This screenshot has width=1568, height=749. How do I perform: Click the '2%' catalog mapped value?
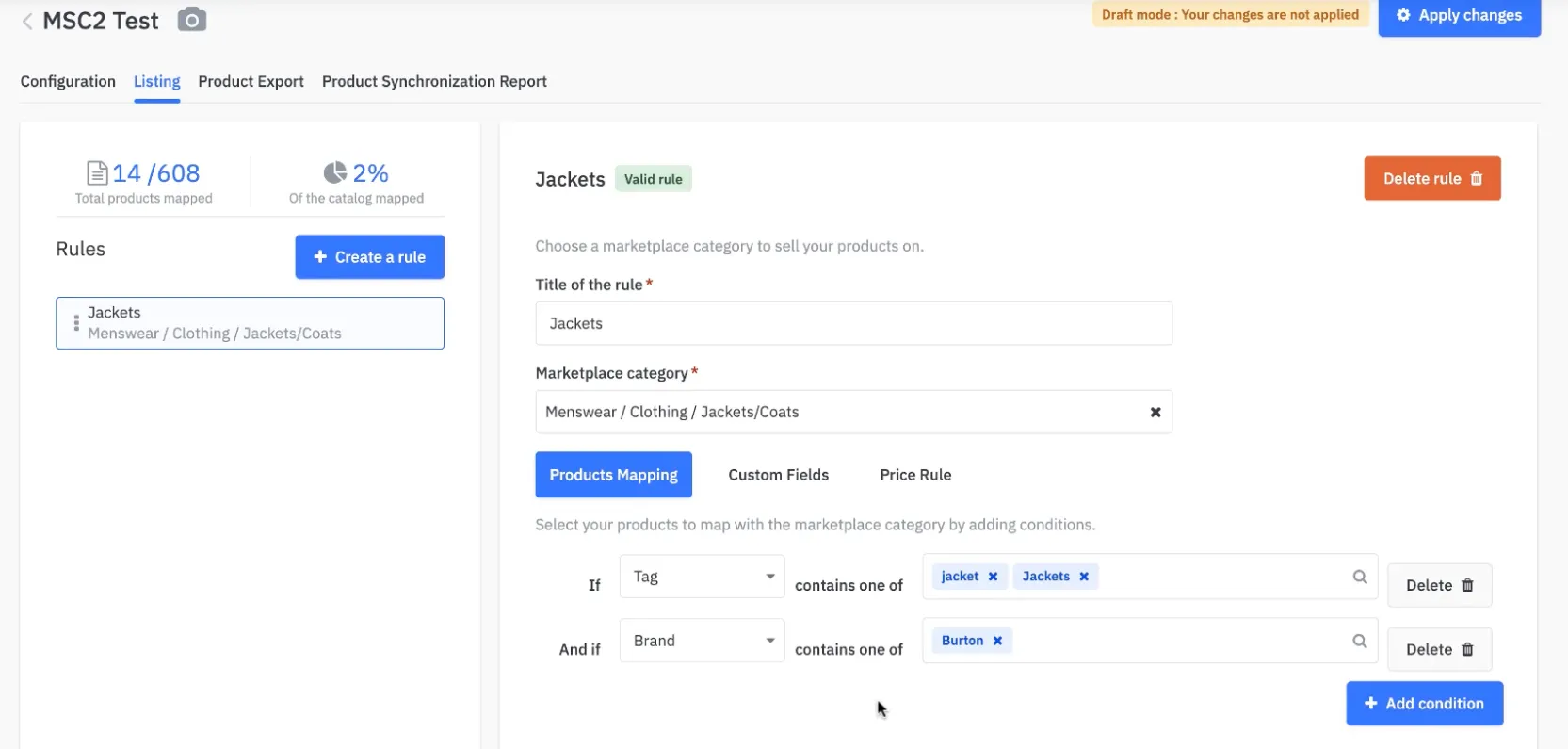(370, 173)
